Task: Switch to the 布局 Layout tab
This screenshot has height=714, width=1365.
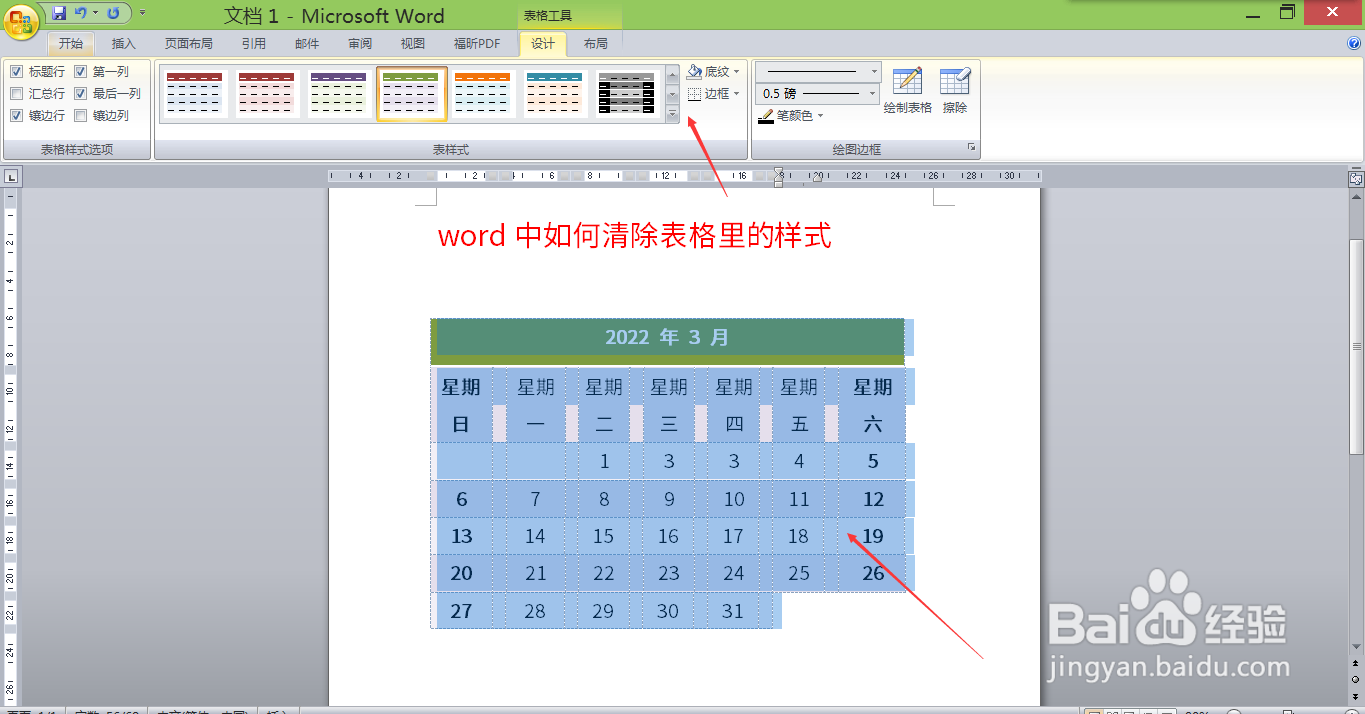Action: click(596, 44)
